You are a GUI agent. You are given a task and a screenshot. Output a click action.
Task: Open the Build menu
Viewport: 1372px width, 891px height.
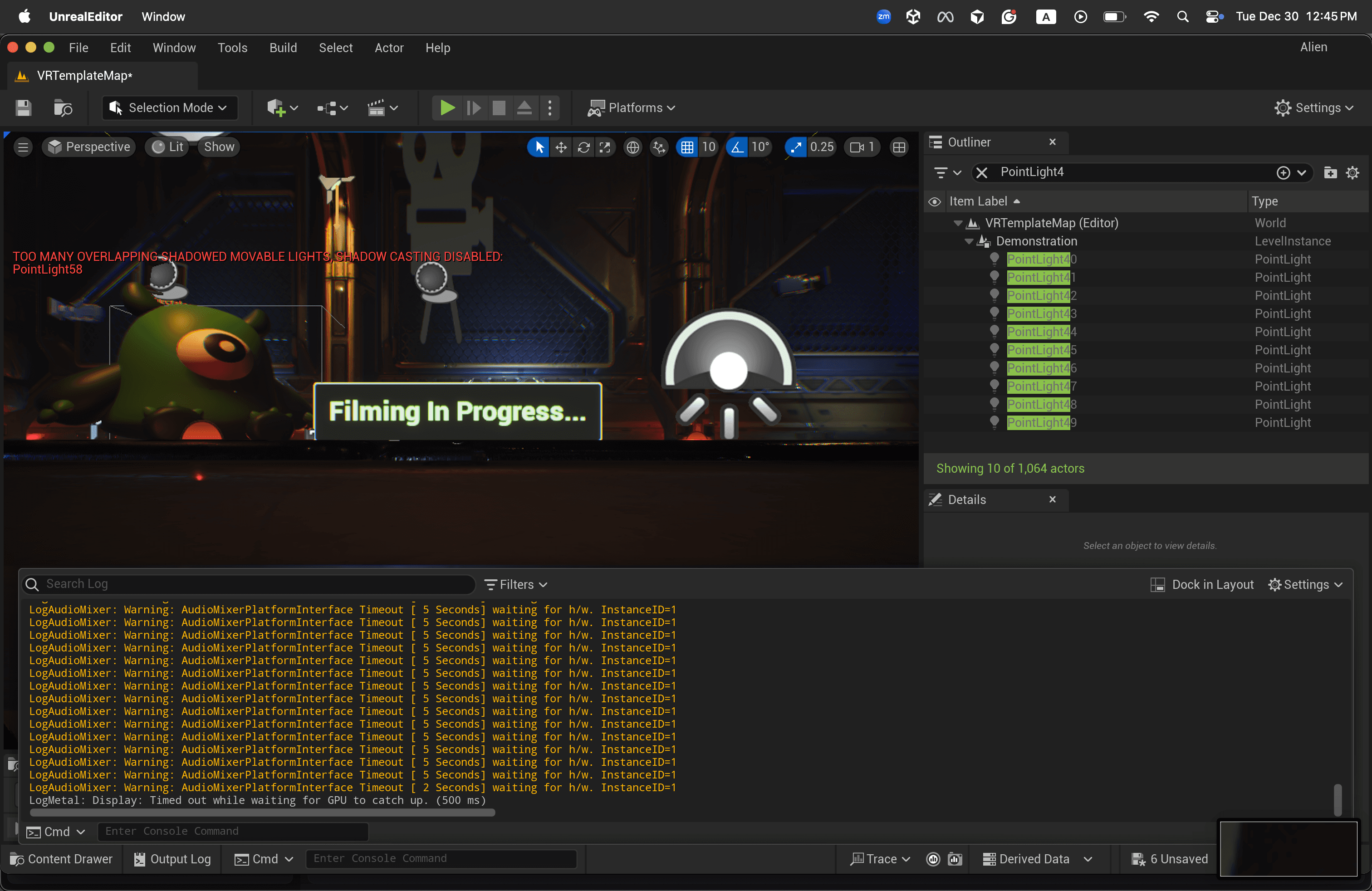[x=283, y=48]
